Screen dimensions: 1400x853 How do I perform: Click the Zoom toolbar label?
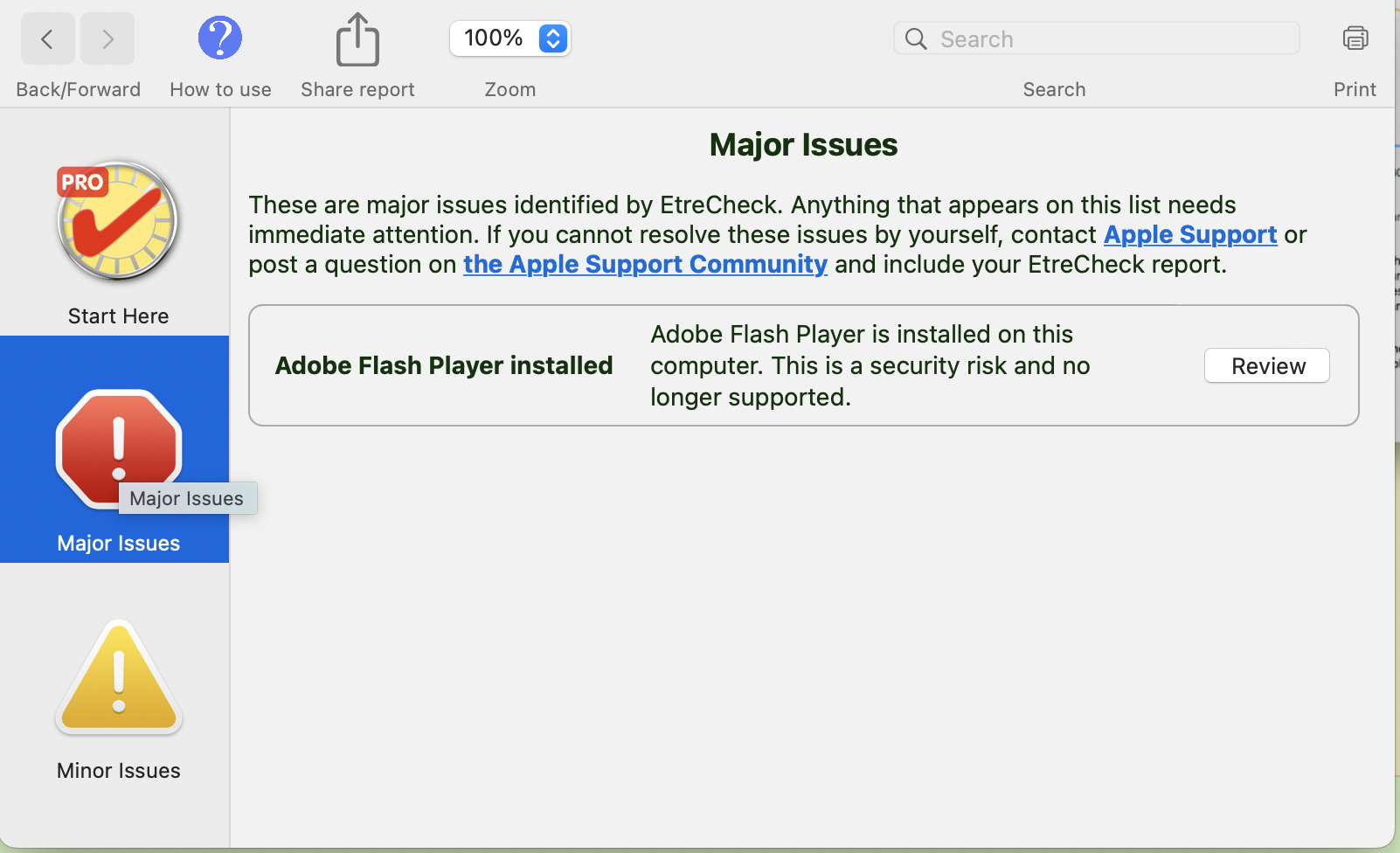(510, 90)
